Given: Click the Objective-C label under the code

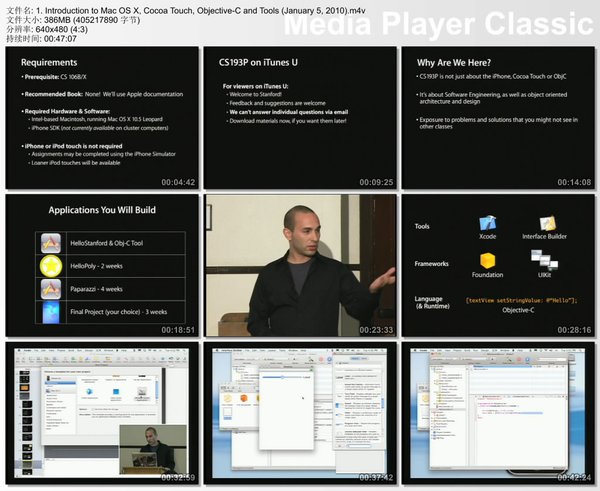Looking at the screenshot, I should coord(518,310).
